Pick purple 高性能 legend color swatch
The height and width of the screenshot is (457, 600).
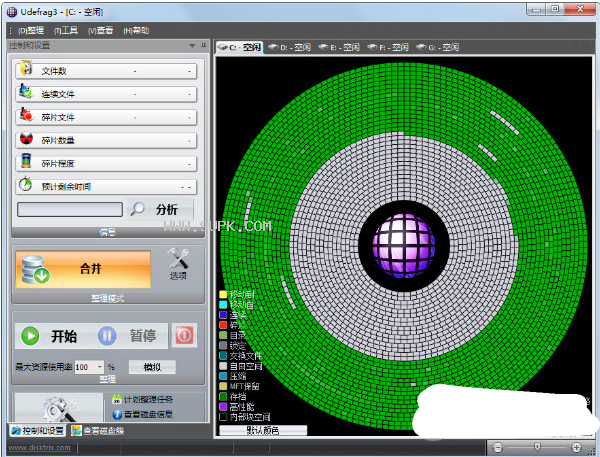tap(223, 406)
